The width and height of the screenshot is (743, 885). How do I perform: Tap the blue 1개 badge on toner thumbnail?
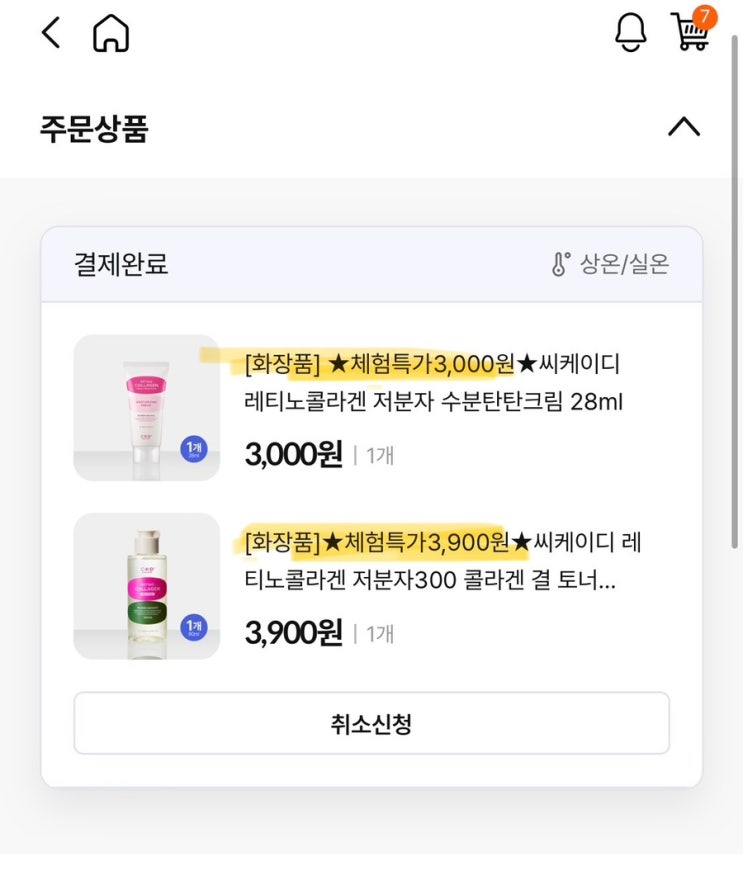point(194,628)
